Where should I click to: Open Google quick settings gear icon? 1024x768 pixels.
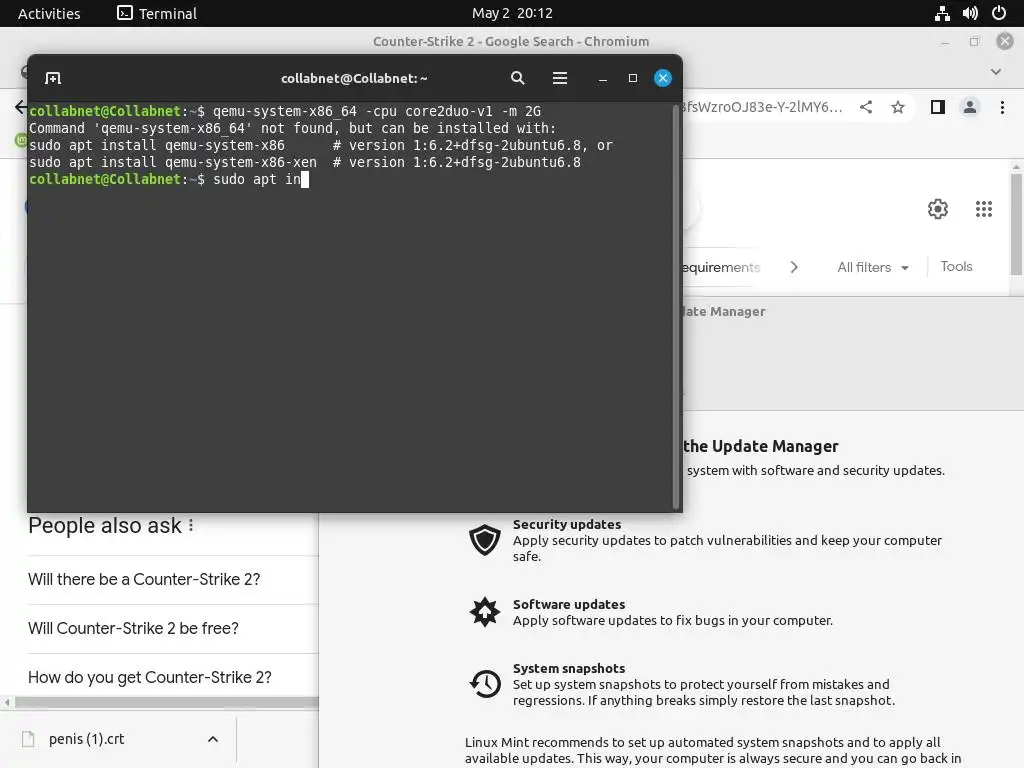[938, 209]
